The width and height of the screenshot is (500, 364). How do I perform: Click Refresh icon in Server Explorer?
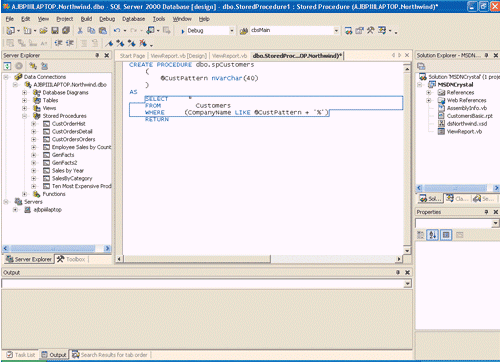pos(7,66)
